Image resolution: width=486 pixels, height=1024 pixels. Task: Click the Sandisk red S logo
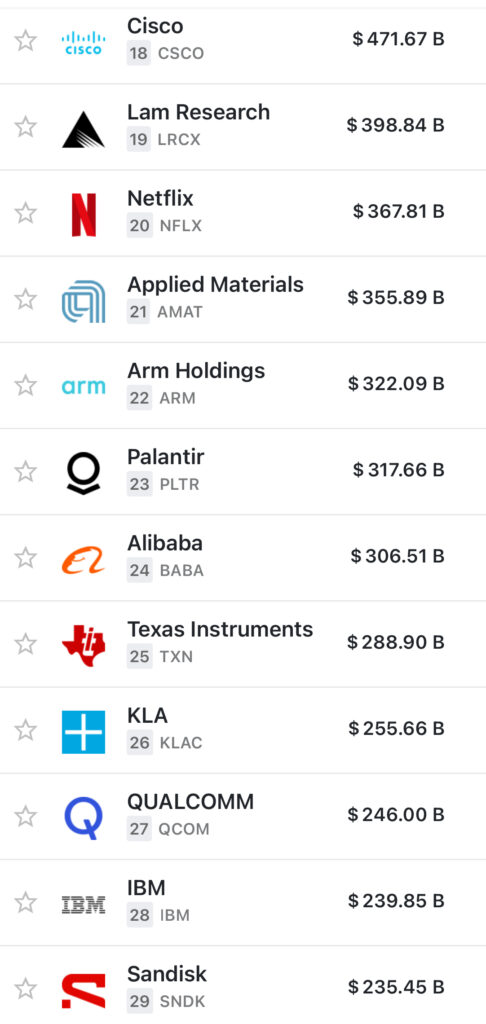tap(83, 991)
